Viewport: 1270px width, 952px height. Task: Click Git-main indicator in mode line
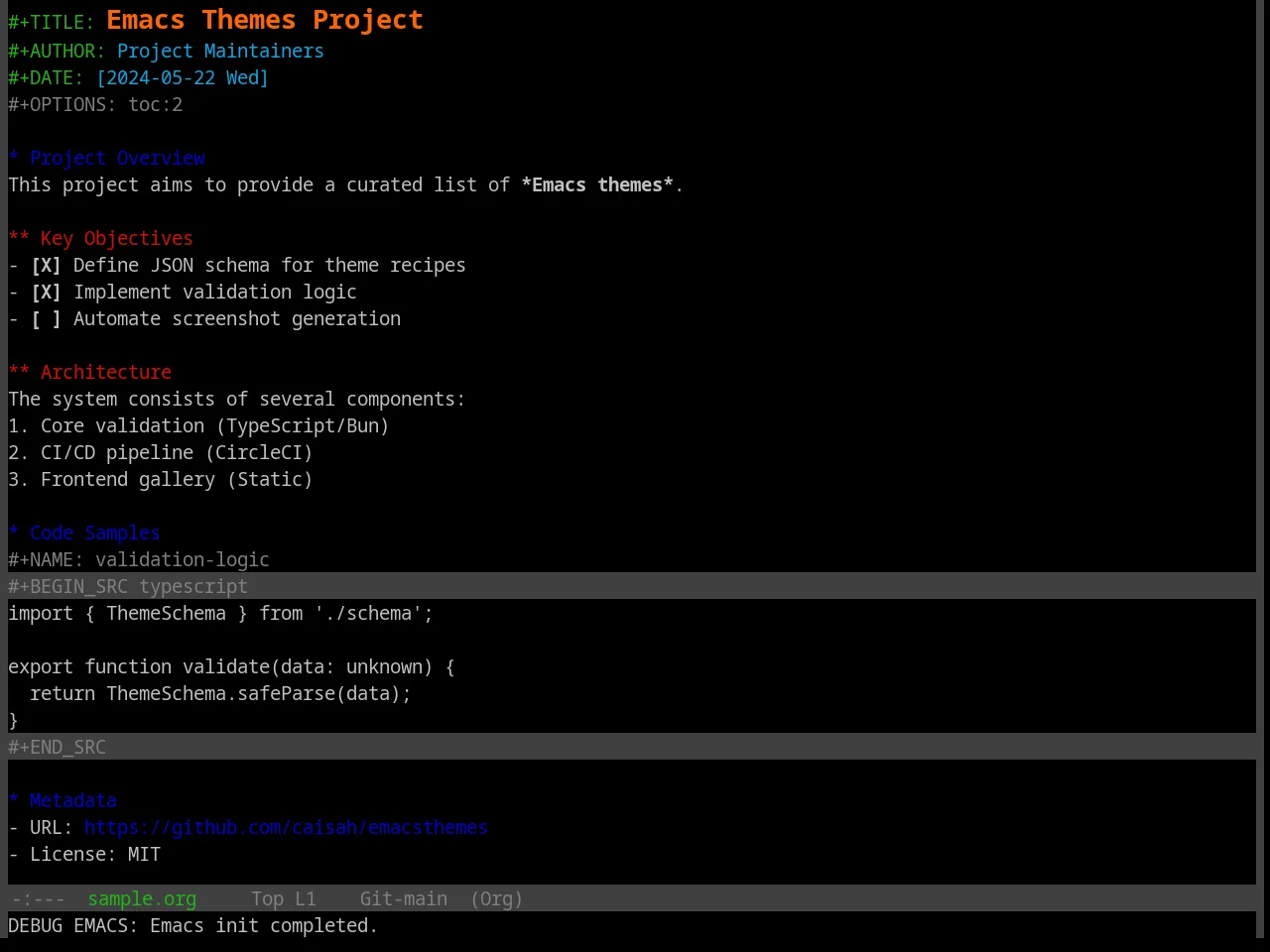(x=403, y=899)
